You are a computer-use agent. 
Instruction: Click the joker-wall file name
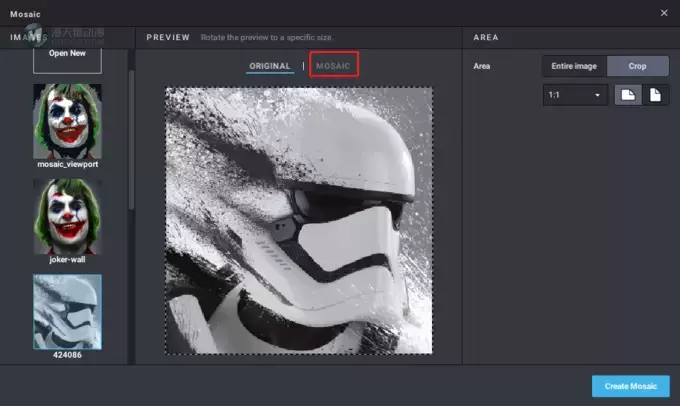(67, 259)
